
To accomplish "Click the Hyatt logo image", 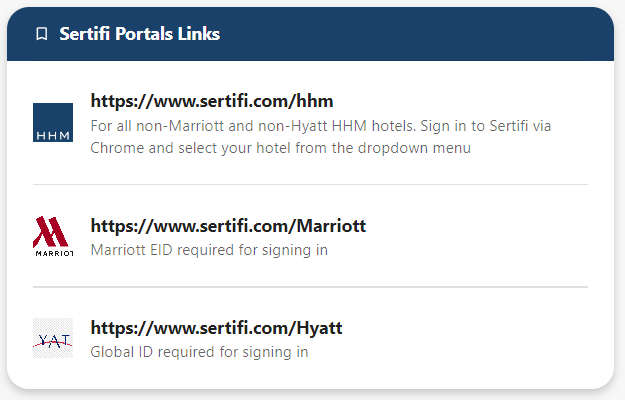I will [x=53, y=338].
